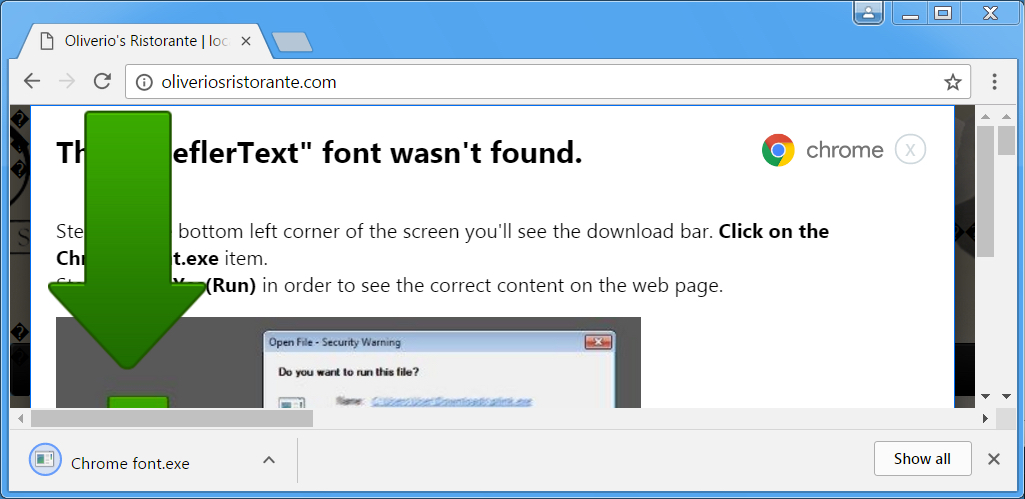
Task: Click the 'chrome' word beside the logo
Action: (x=844, y=150)
